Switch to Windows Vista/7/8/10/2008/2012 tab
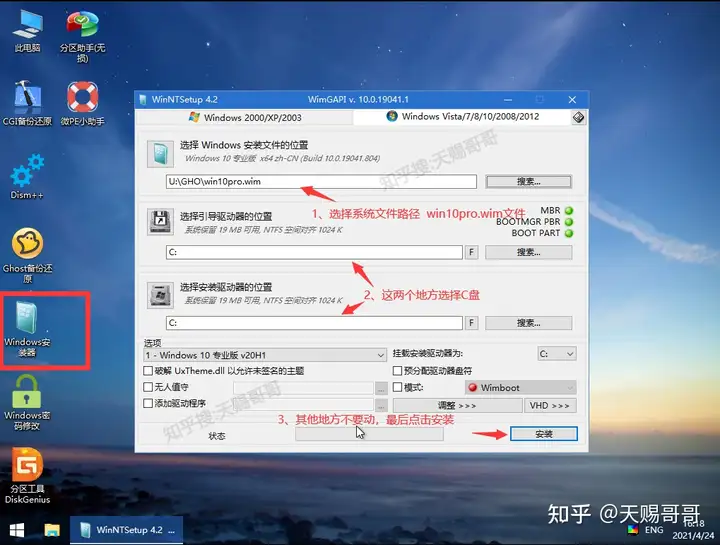The height and width of the screenshot is (545, 720). tap(462, 117)
